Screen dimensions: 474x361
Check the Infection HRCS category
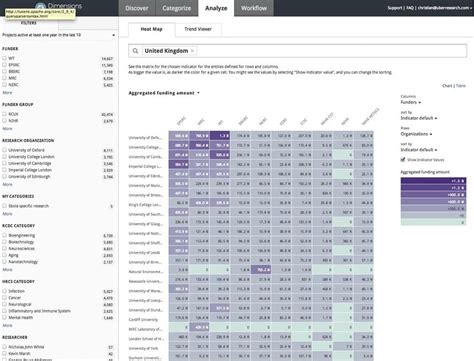click(x=4, y=291)
